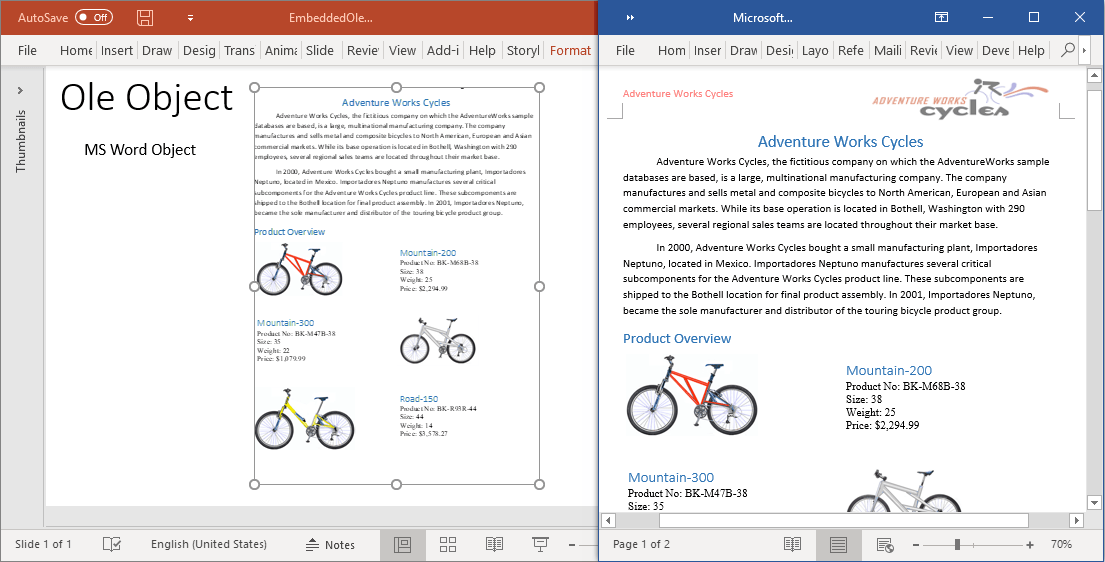Click the Save icon in PowerPoint title bar
1105x562 pixels.
tap(145, 18)
